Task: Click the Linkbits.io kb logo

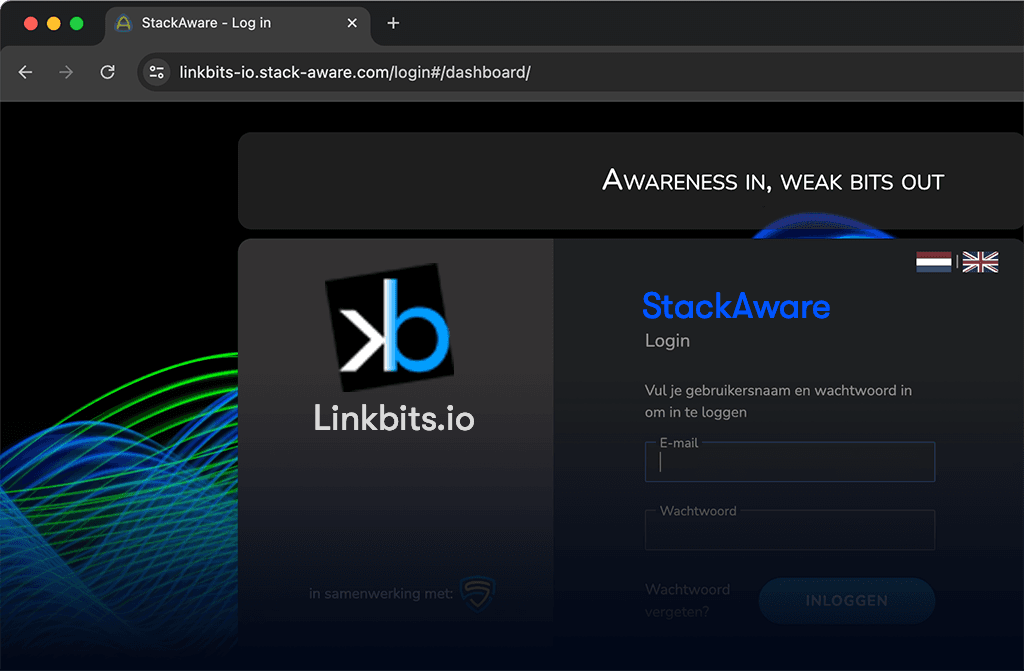Action: (390, 327)
